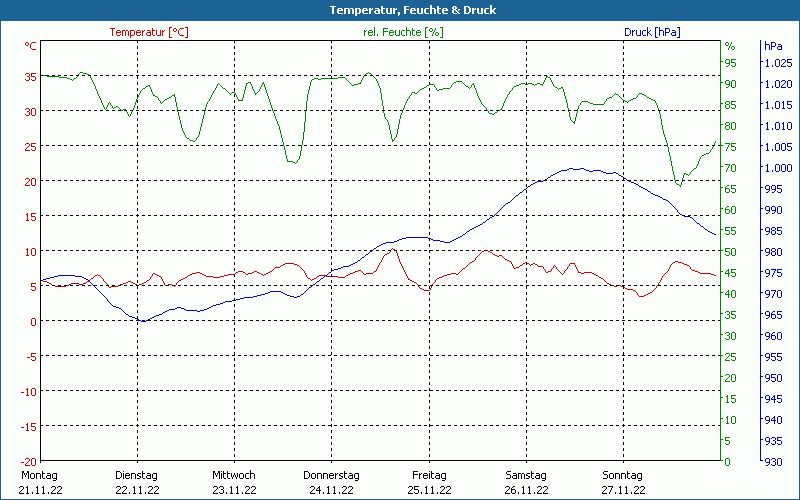Select the green "rel. Feuchte [%]" legend label
The image size is (800, 500).
[403, 32]
